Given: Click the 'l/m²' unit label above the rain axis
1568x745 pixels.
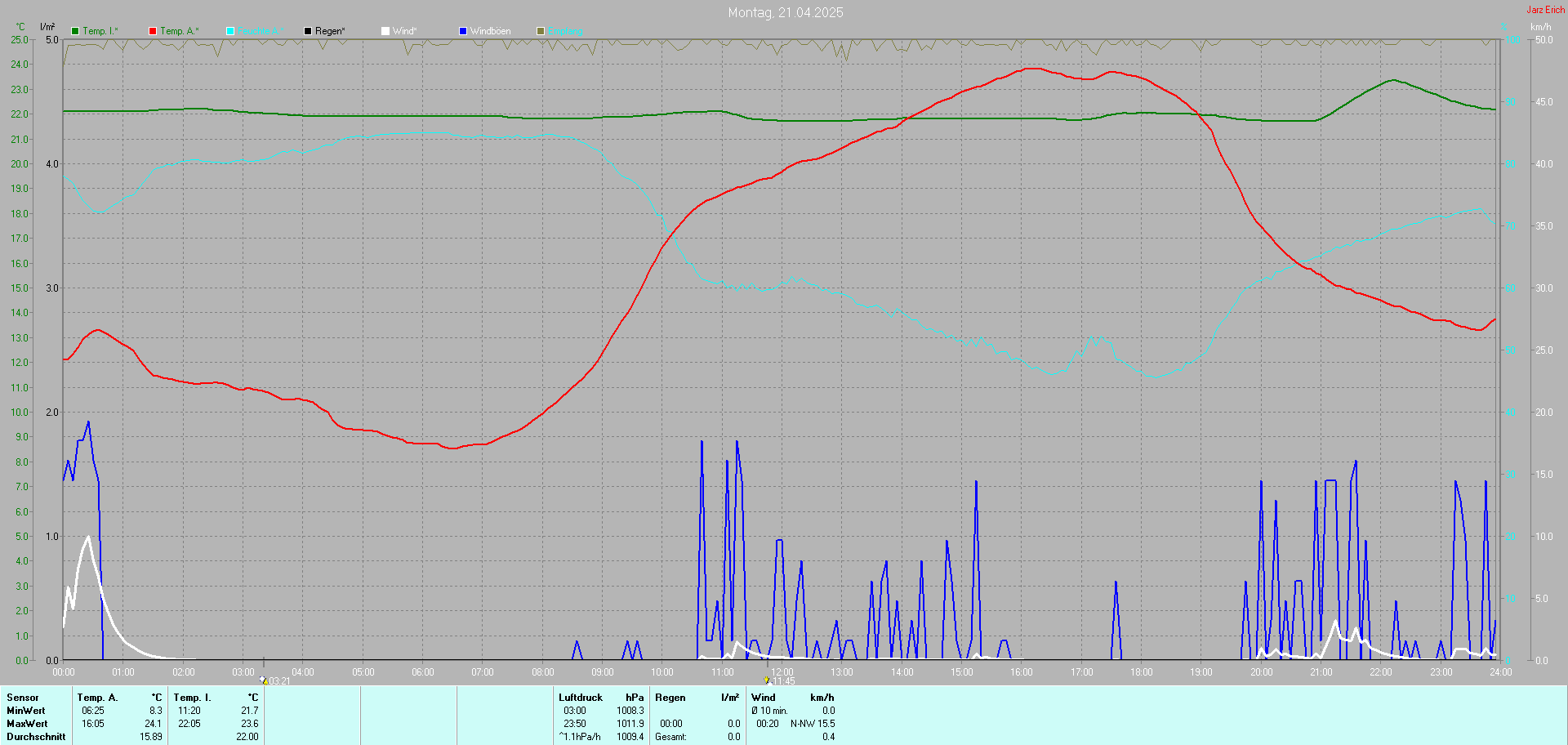Looking at the screenshot, I should click(47, 27).
